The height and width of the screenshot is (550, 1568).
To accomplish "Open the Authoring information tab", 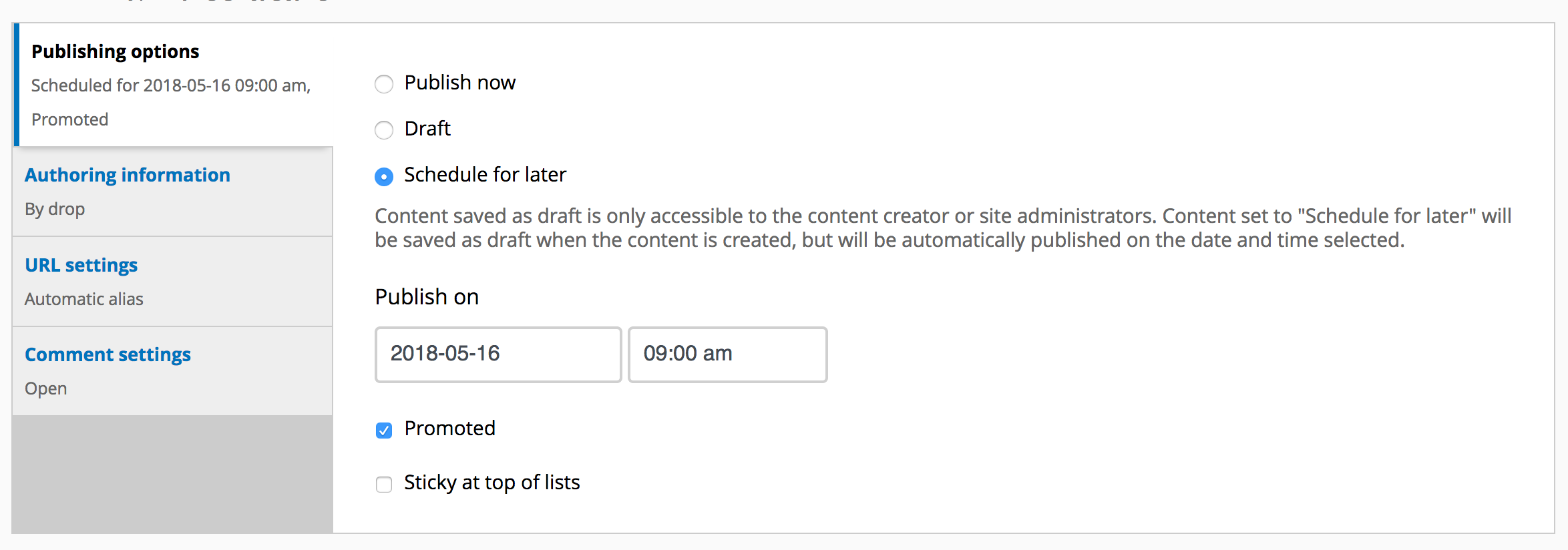I will point(128,175).
